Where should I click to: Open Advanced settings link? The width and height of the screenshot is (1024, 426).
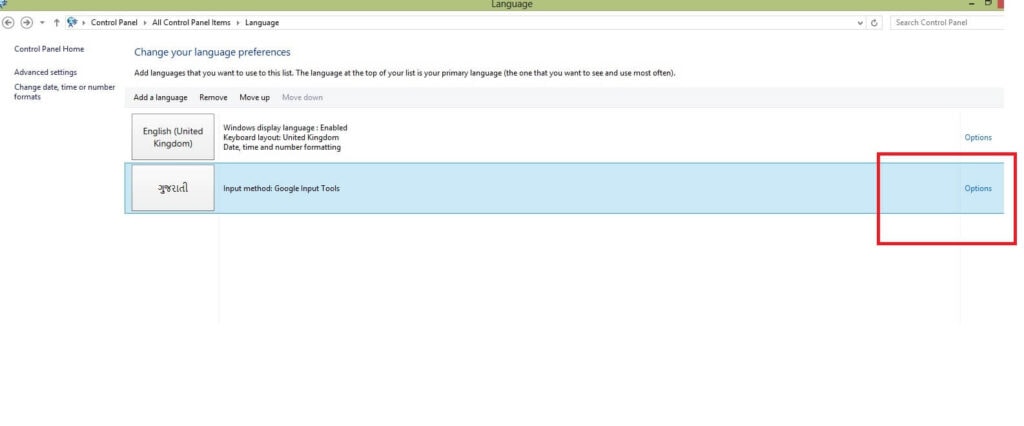pyautogui.click(x=45, y=72)
